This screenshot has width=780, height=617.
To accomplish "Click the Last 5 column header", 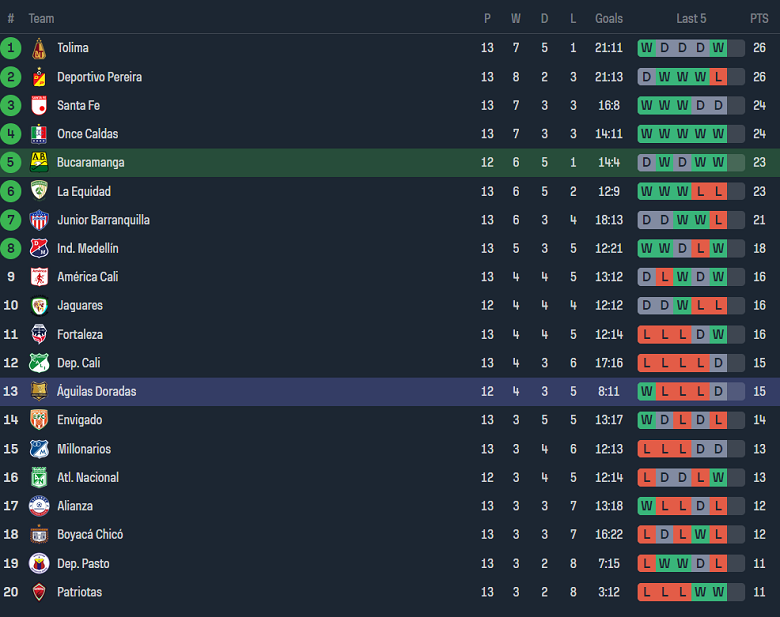I will point(691,19).
